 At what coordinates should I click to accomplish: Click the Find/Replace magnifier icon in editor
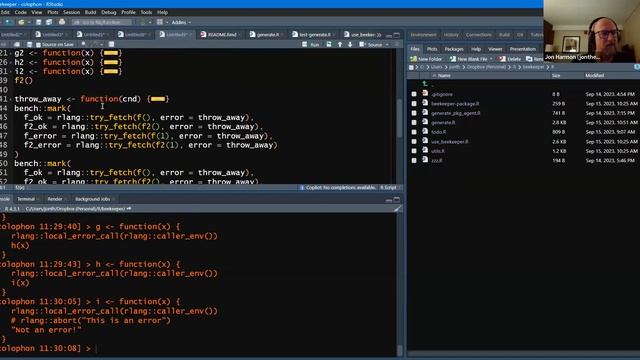point(83,44)
